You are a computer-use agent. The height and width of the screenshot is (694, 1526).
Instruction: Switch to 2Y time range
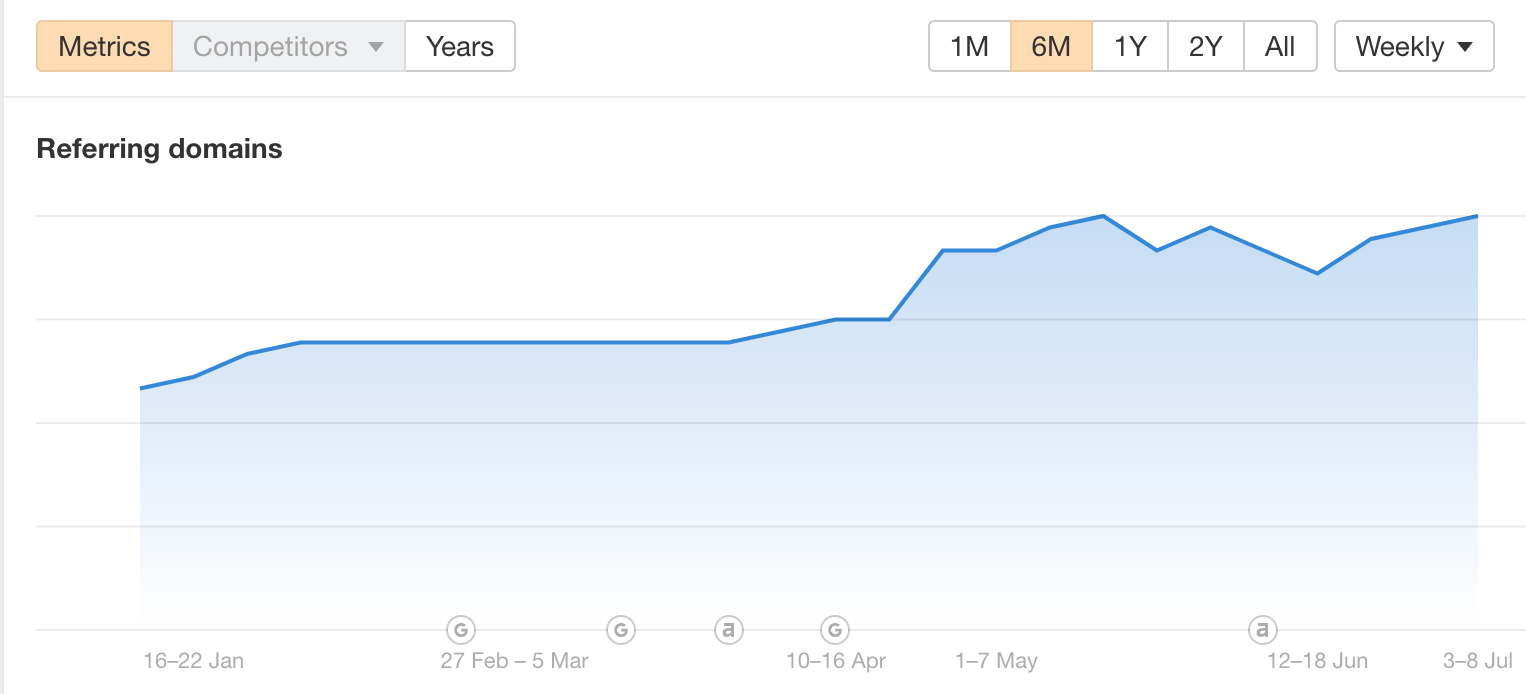tap(1206, 47)
